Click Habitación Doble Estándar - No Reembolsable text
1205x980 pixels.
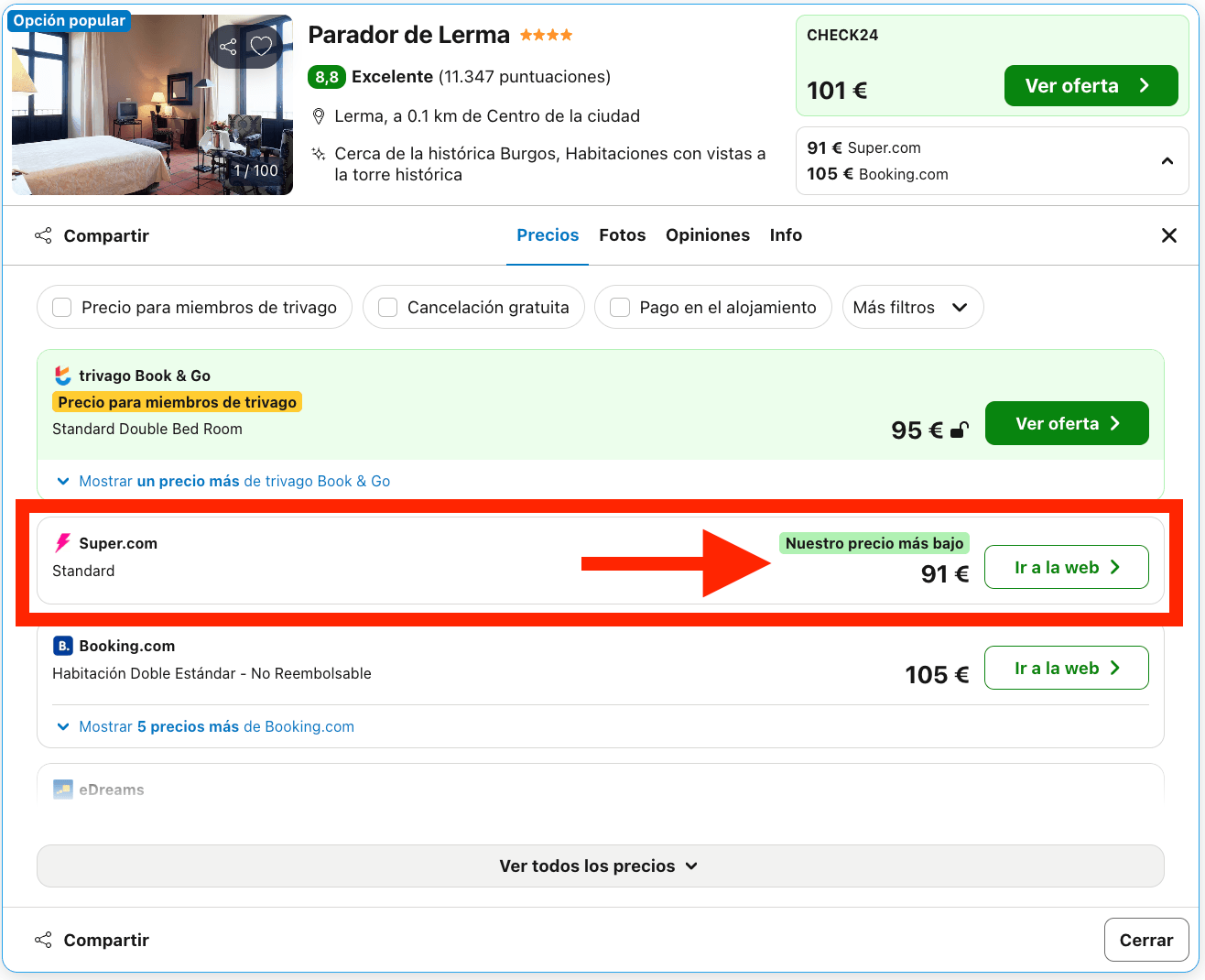pos(212,673)
